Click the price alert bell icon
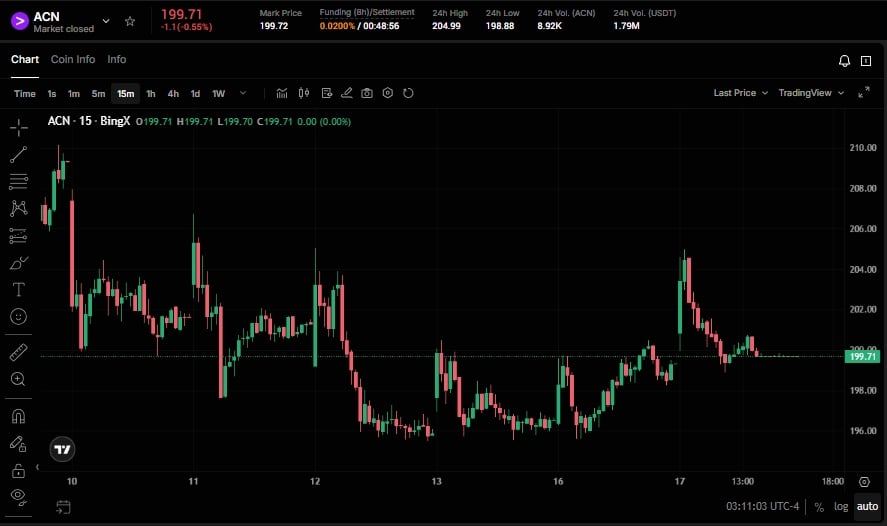The width and height of the screenshot is (887, 526). click(844, 61)
